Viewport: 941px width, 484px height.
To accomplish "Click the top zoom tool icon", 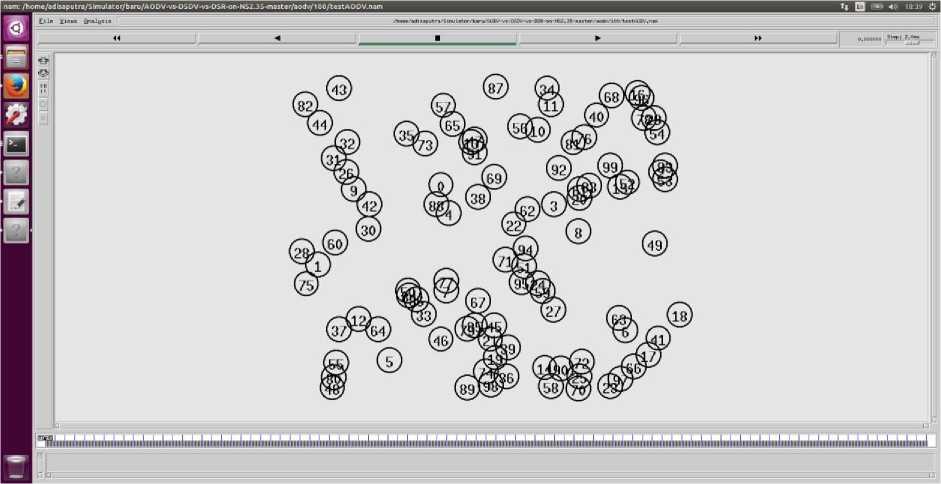I will tap(43, 61).
